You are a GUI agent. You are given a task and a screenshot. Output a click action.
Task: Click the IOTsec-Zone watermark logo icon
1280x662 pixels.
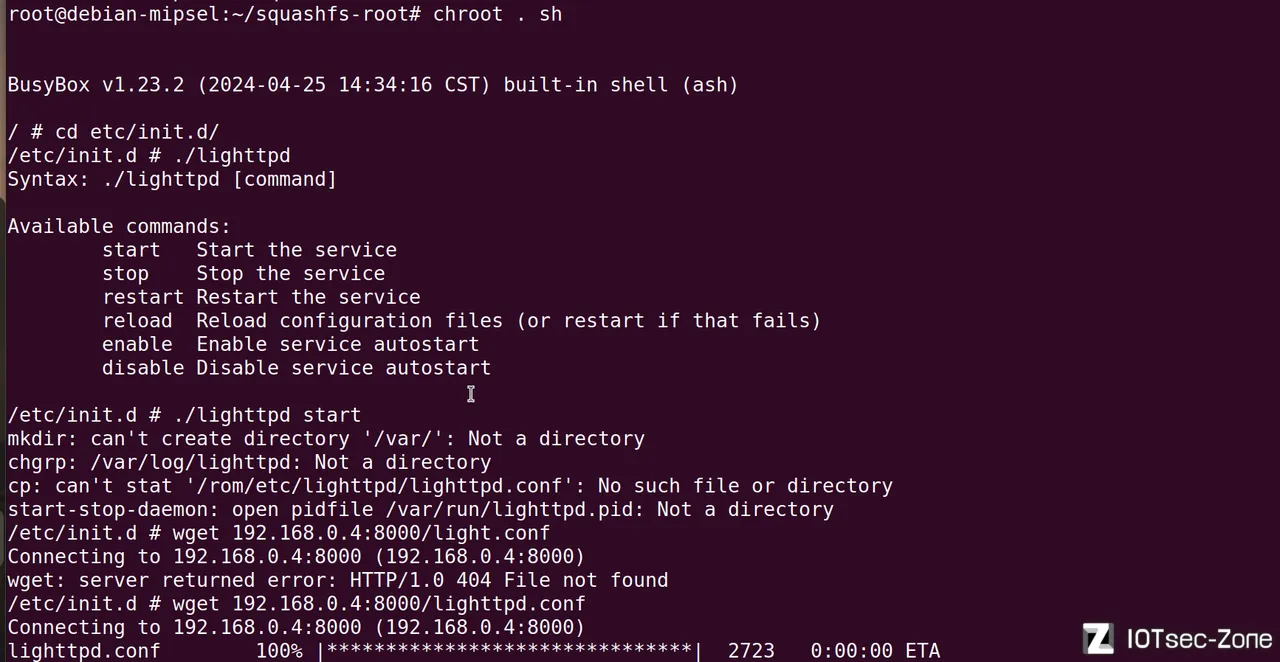(1098, 638)
